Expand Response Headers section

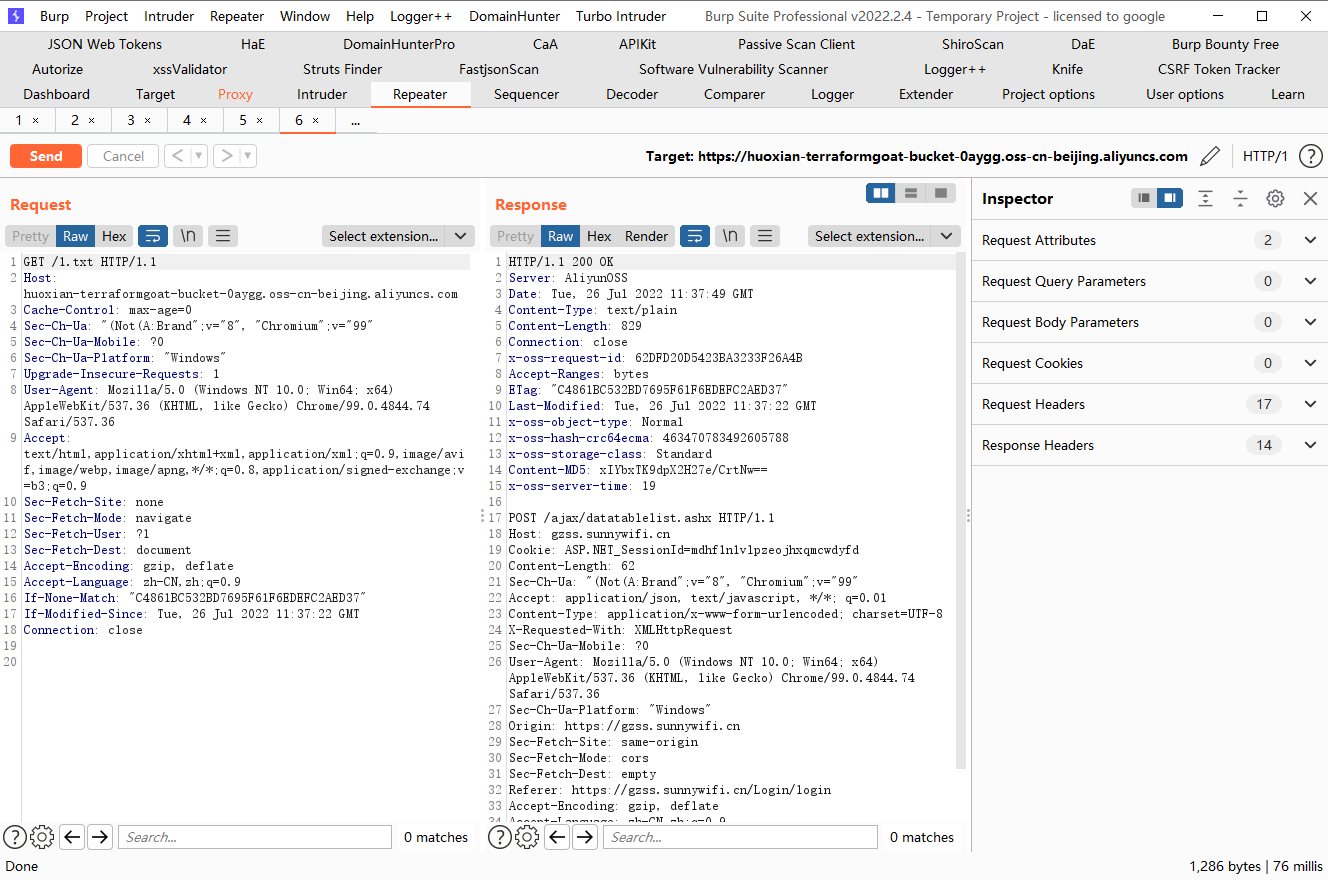pos(1310,445)
